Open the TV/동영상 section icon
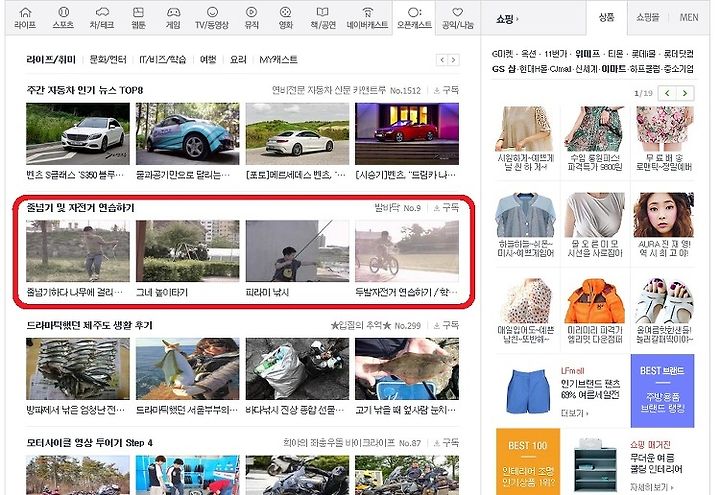 click(212, 17)
